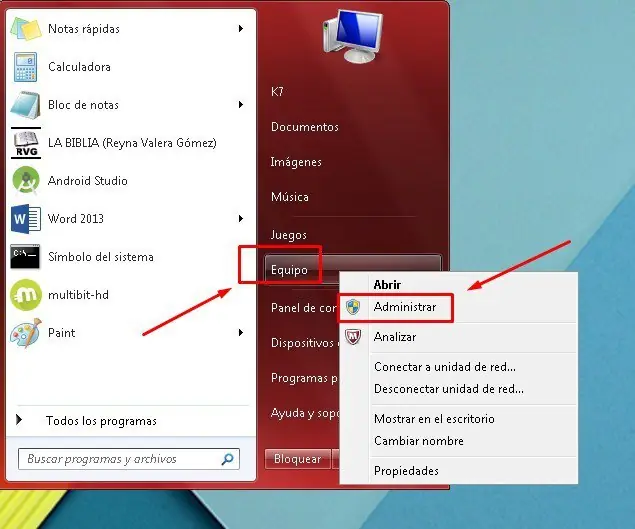Click the LA BIBLIA (Reyna Valera Gómez) label
Screen dimensions: 635x529
tap(132, 143)
